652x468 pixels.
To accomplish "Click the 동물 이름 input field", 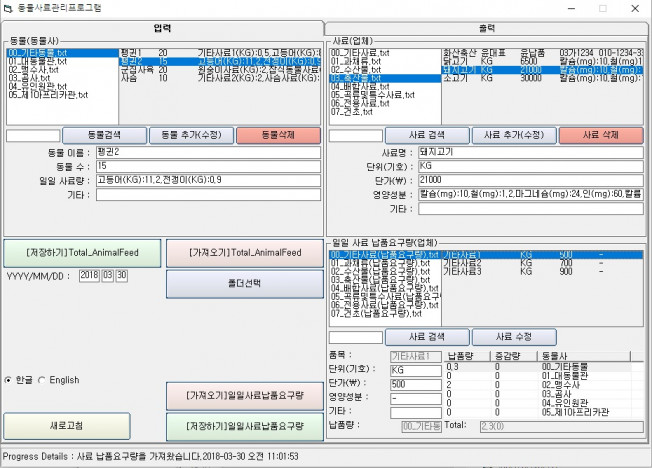I will [x=208, y=152].
